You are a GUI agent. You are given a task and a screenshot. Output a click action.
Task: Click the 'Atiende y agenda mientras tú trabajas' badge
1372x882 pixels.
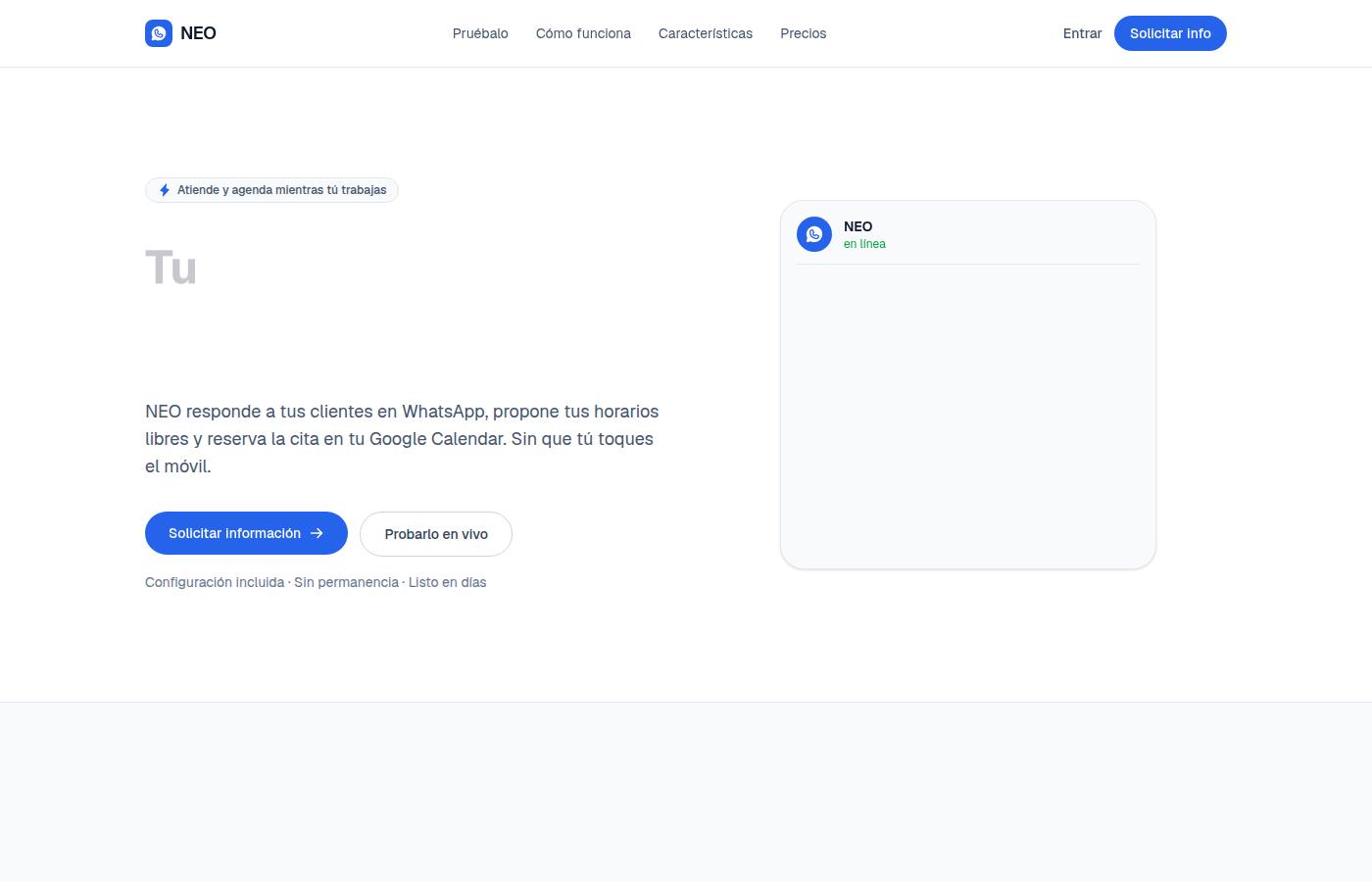(271, 190)
